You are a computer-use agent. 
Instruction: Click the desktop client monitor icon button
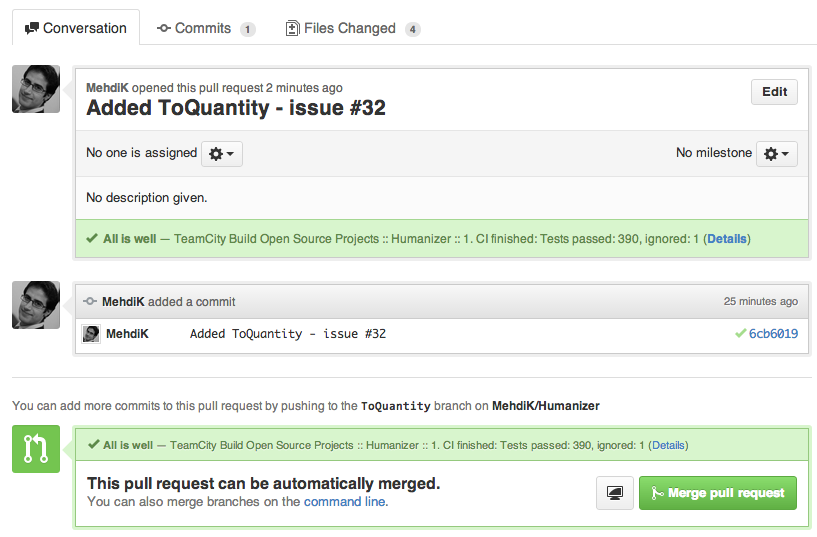click(x=615, y=493)
